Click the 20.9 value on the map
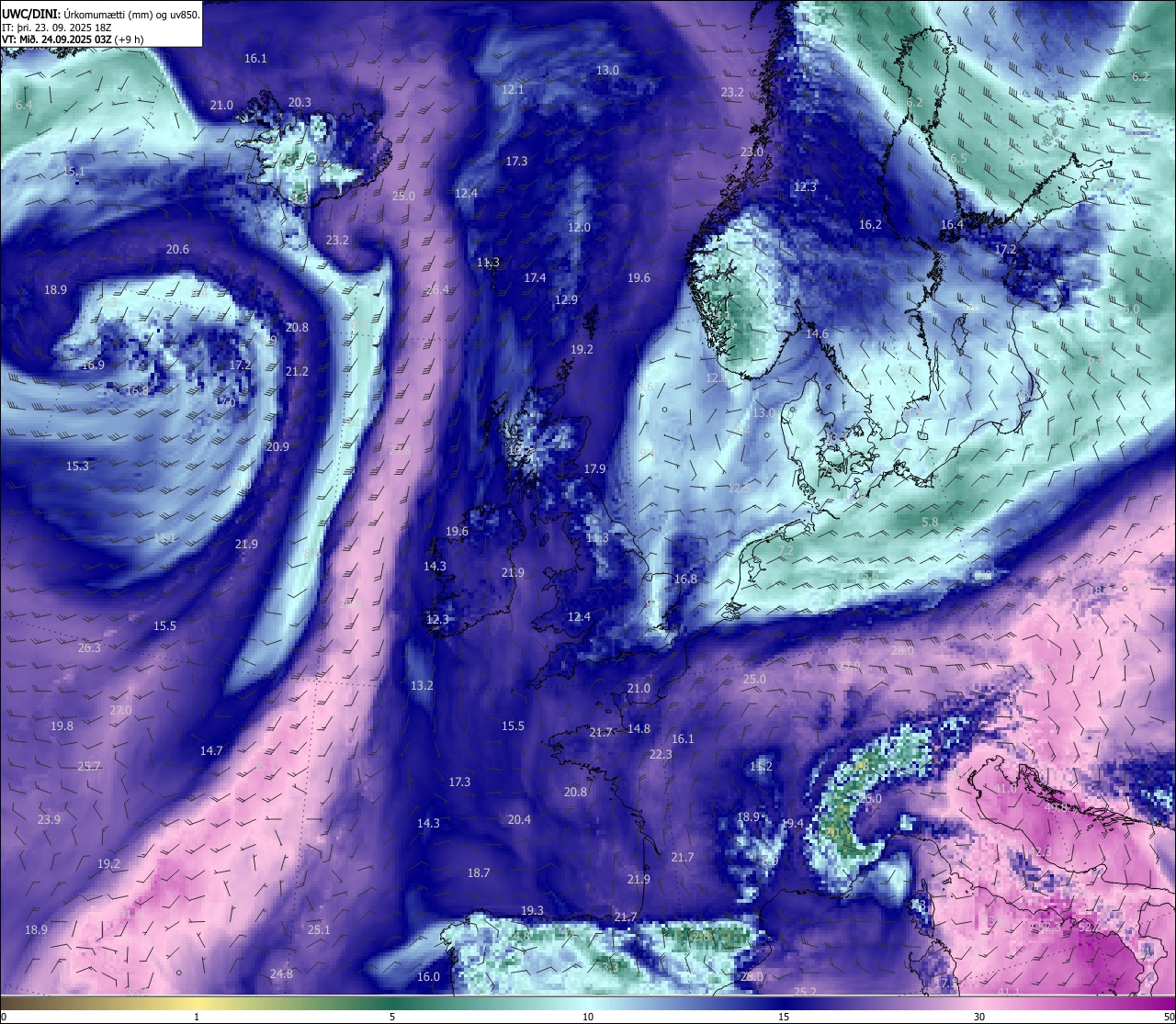Image resolution: width=1176 pixels, height=1024 pixels. point(277,447)
